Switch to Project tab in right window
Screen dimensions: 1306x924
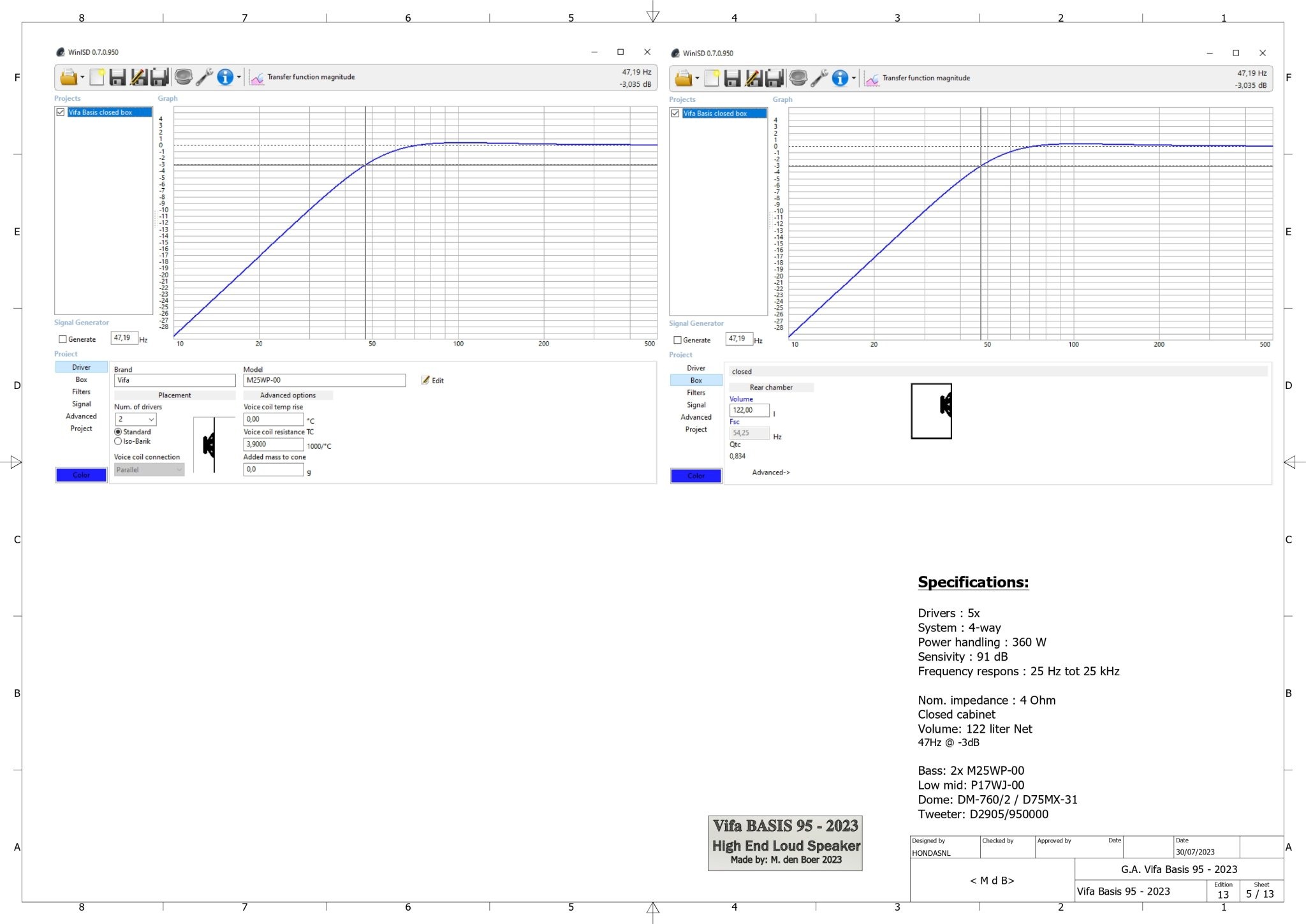[x=696, y=430]
